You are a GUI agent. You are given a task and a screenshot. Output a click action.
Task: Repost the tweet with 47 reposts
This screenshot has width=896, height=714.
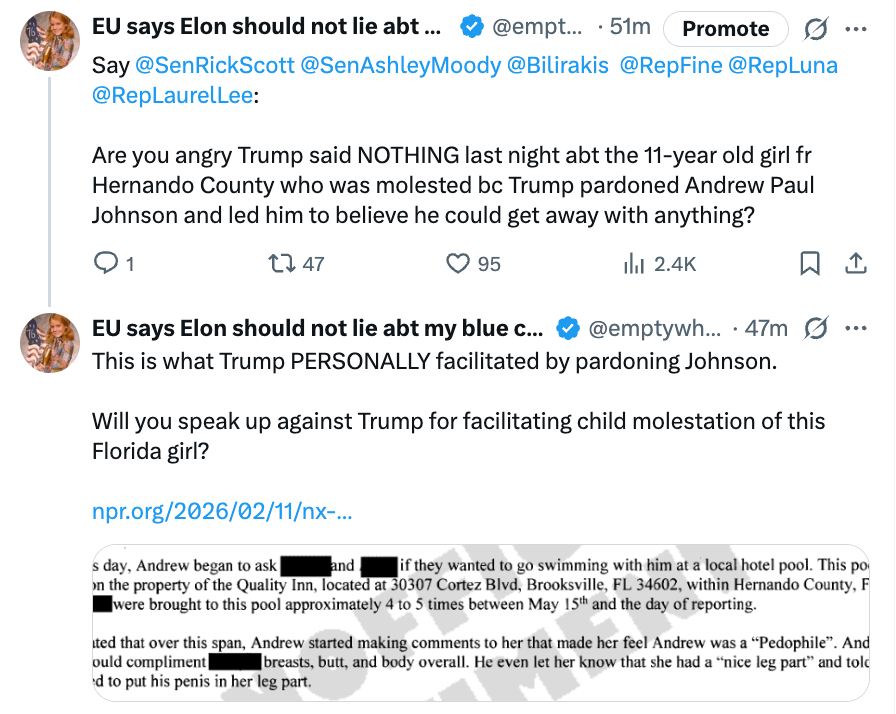pyautogui.click(x=282, y=263)
